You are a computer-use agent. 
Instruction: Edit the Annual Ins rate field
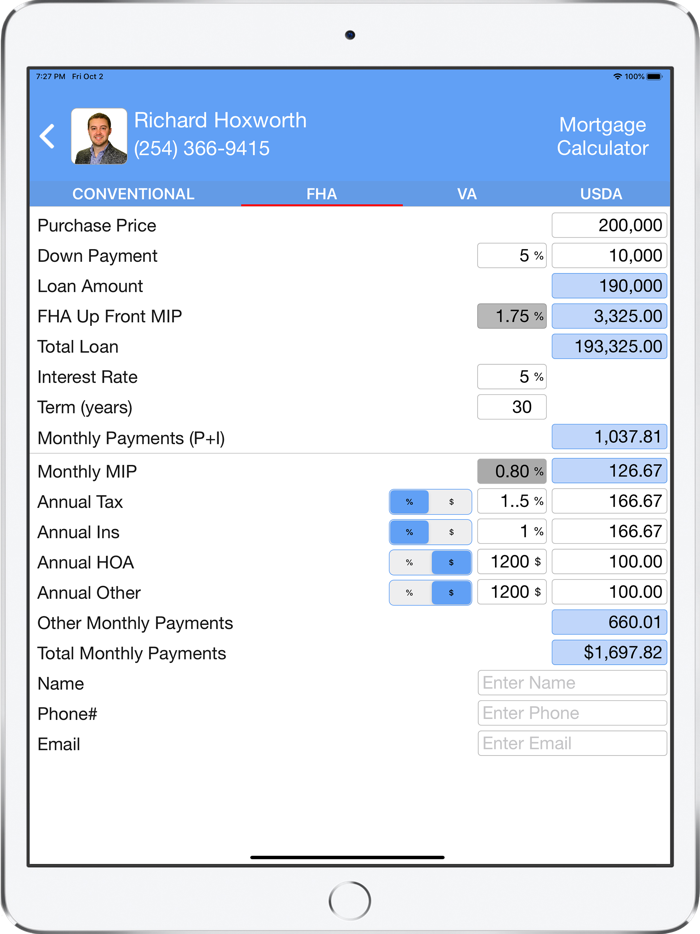click(x=512, y=531)
